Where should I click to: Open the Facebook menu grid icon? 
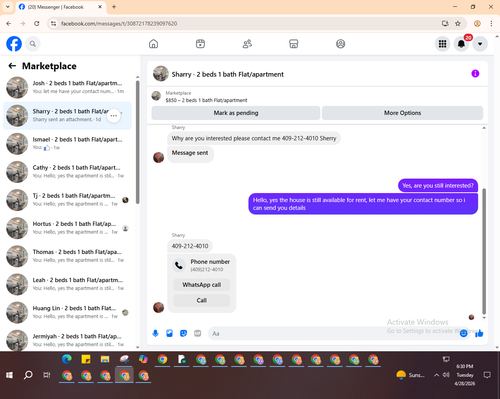[x=442, y=44]
